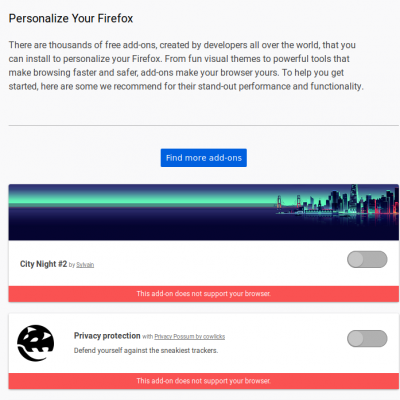Image resolution: width=400 pixels, height=400 pixels.
Task: Click the horizontal divider above Find more add-ons
Action: click(204, 126)
